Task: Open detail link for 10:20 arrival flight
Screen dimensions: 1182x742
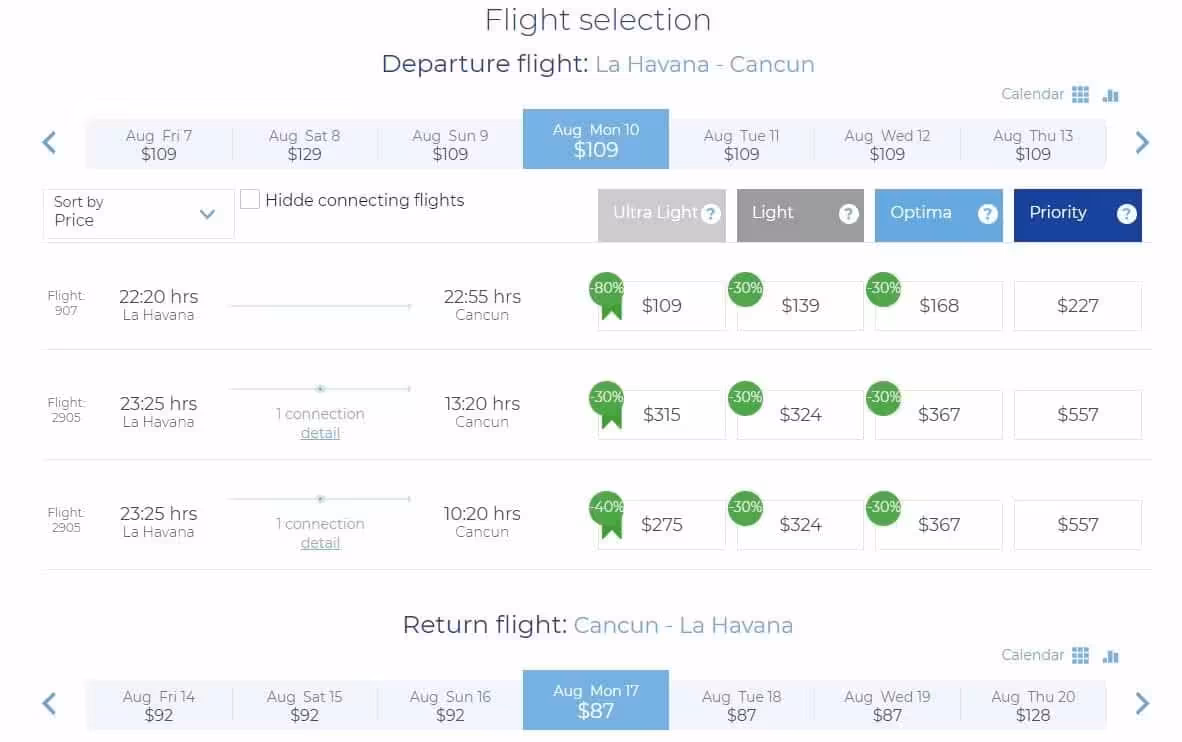Action: [320, 543]
